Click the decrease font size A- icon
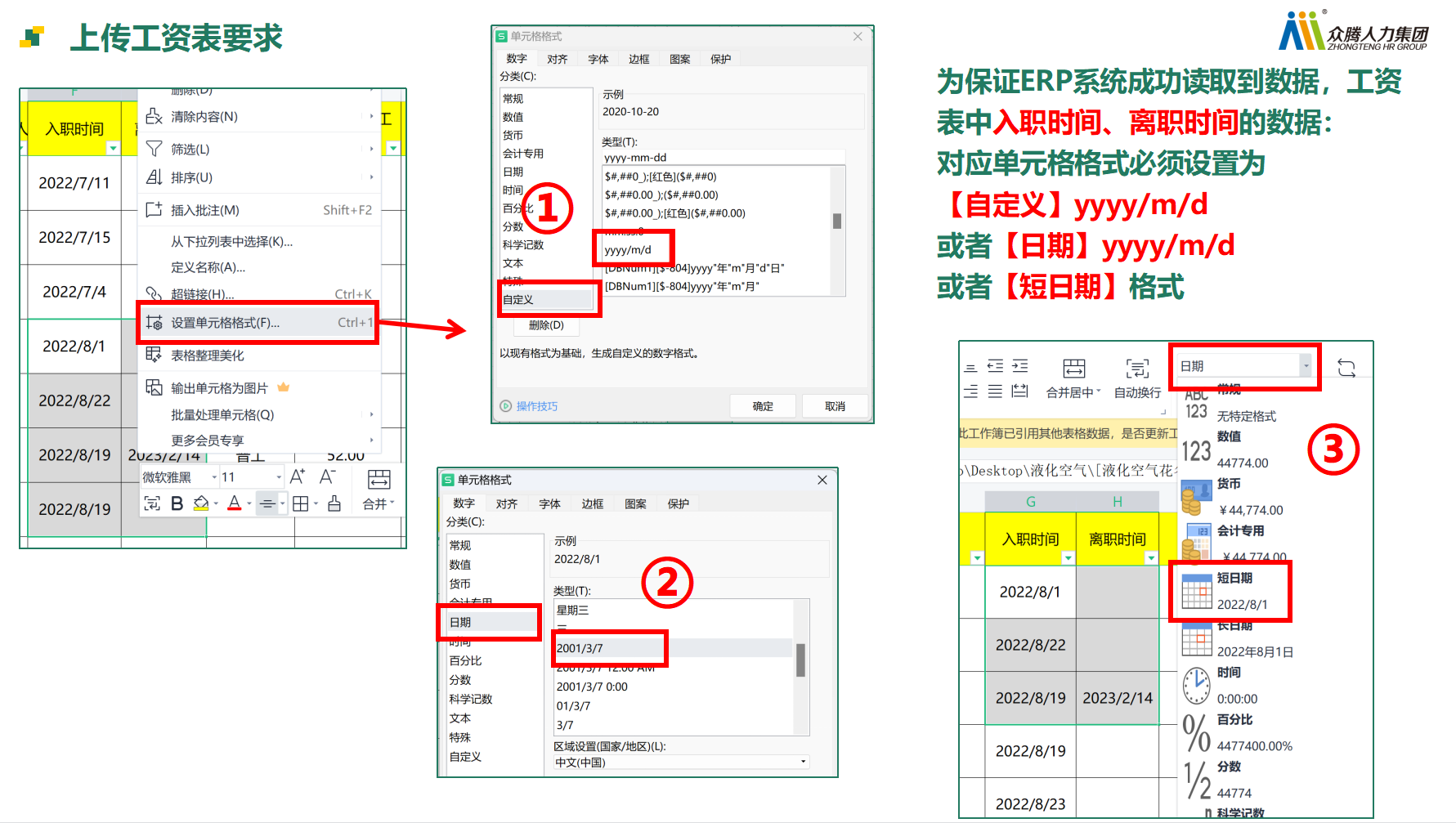The height and width of the screenshot is (823, 1456). (x=328, y=476)
